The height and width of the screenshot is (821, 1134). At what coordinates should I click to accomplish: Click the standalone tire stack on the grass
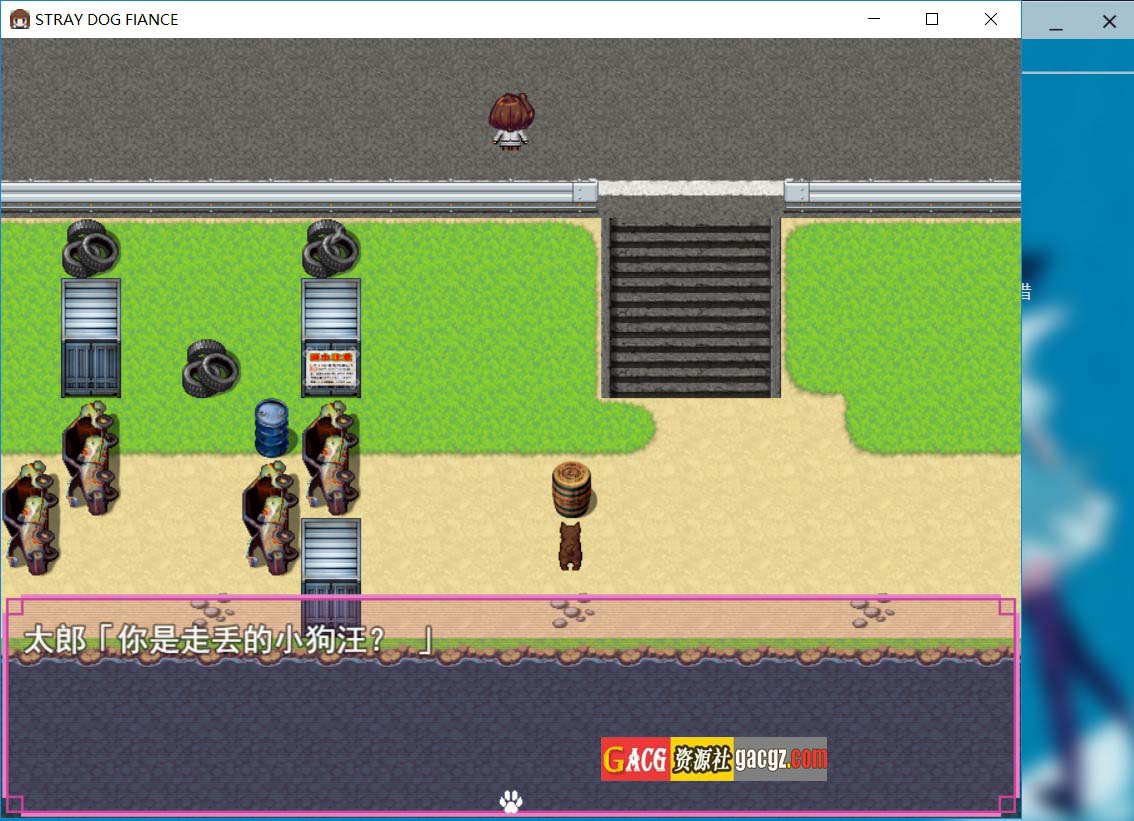click(211, 368)
